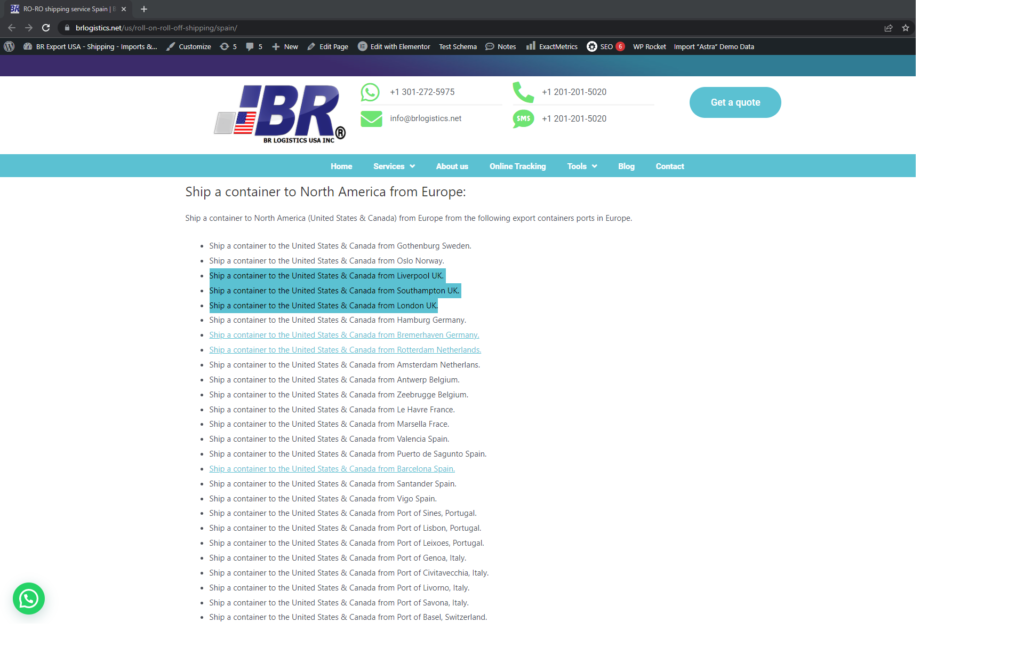
Task: Click the green envelope email icon
Action: [371, 118]
